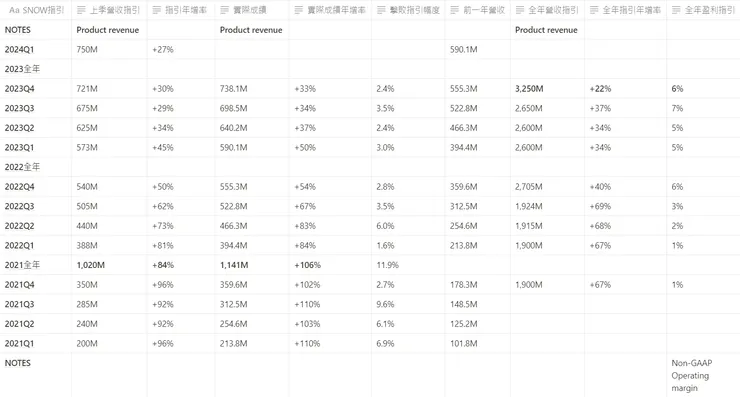This screenshot has width=740, height=397.
Task: Open the SNOW指引 title column header
Action: pyautogui.click(x=36, y=10)
